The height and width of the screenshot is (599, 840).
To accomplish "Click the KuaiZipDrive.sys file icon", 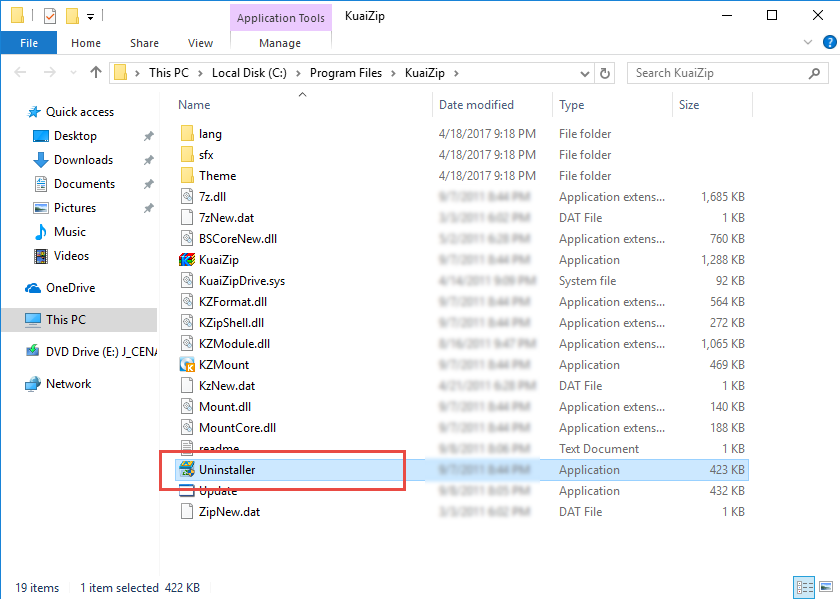I will 187,281.
